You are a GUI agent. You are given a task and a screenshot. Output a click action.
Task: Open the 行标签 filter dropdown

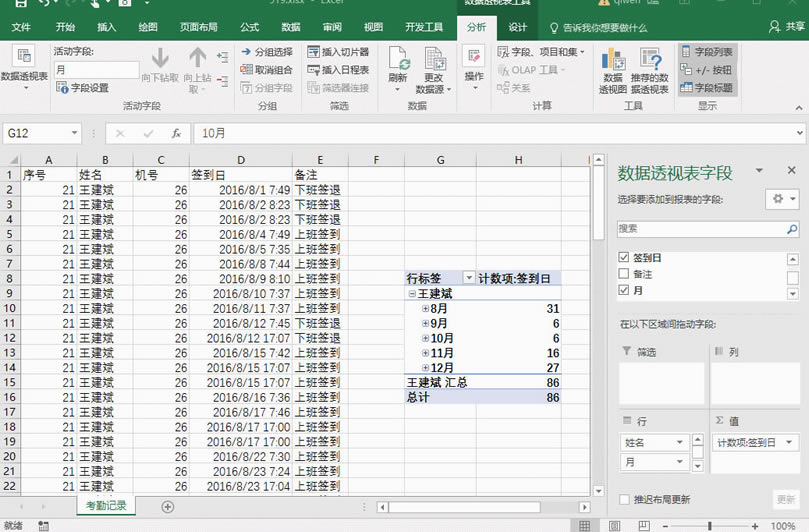(468, 279)
